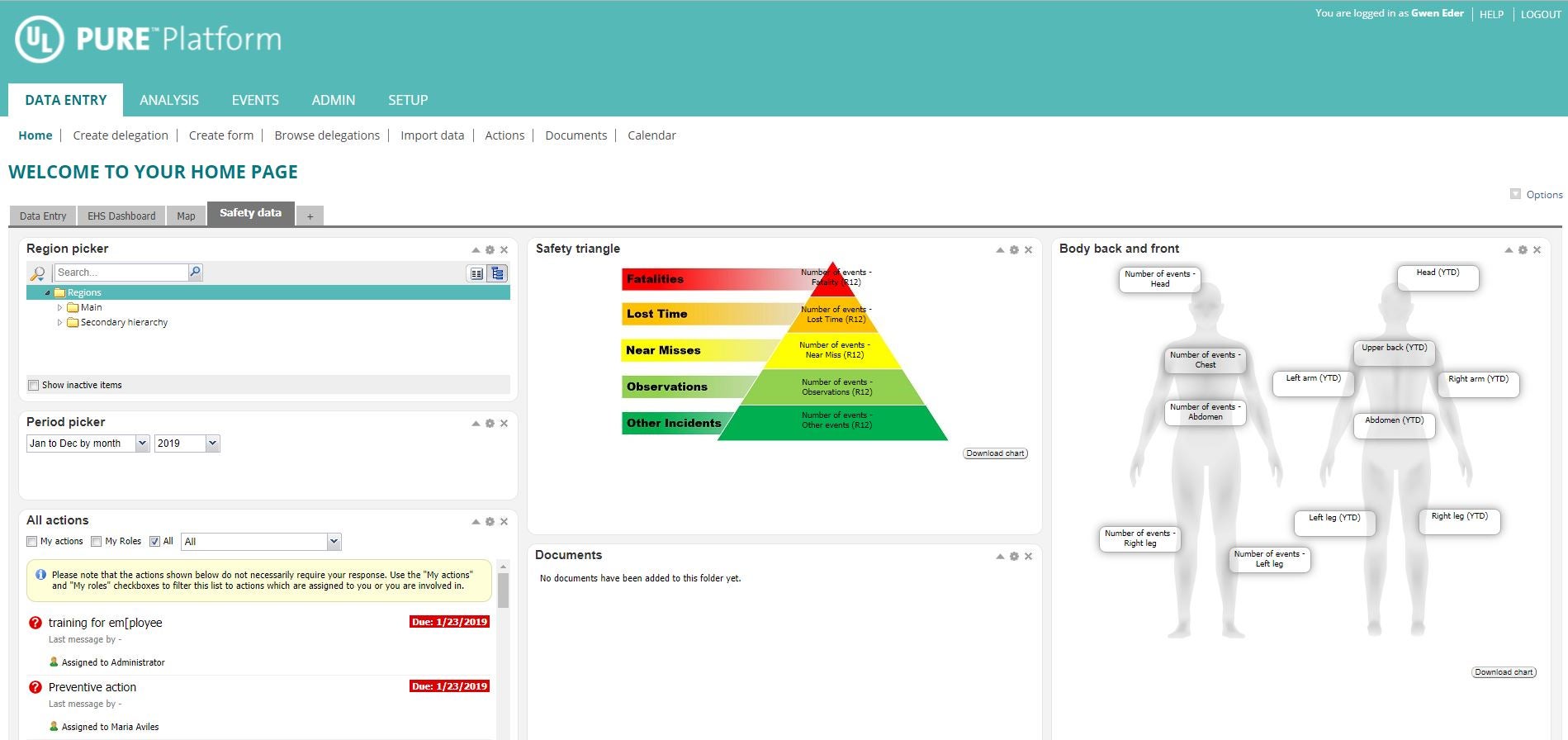The image size is (1568, 740).
Task: Open Region picker widget settings gear
Action: pyautogui.click(x=490, y=250)
